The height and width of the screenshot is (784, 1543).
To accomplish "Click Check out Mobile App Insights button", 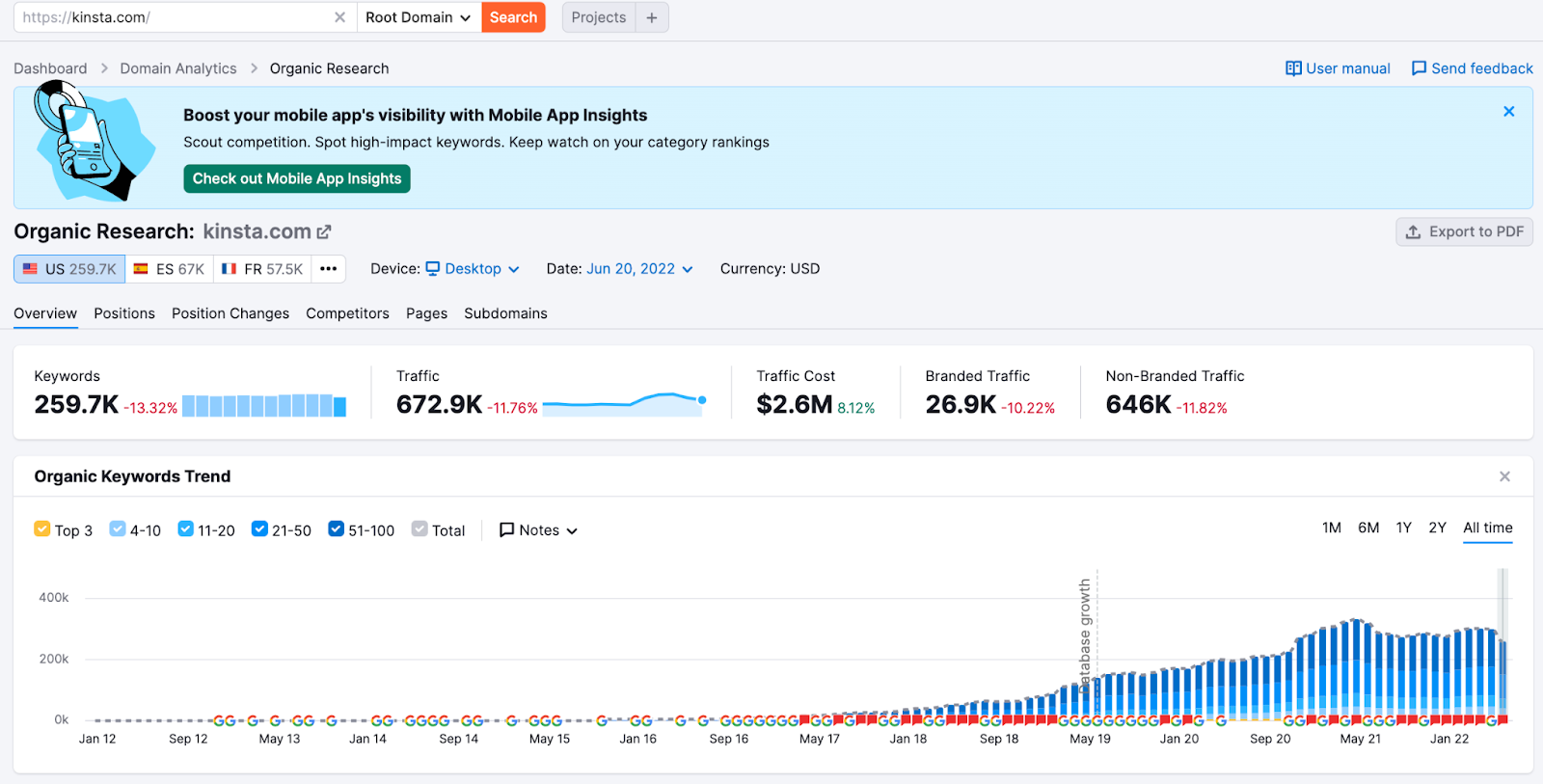I will [x=297, y=178].
